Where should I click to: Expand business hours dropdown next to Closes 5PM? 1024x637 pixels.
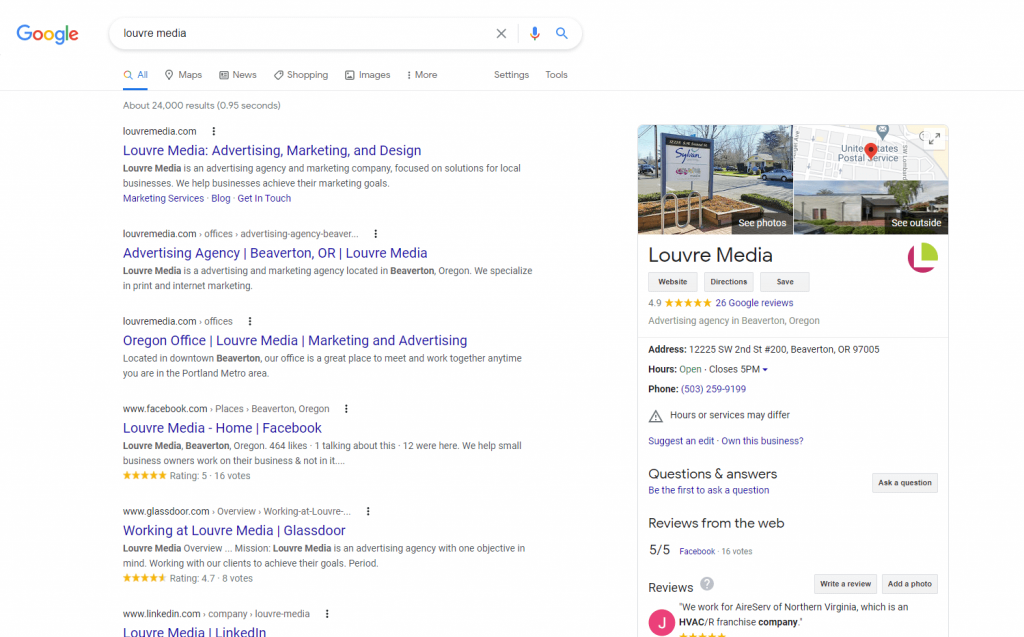pyautogui.click(x=765, y=370)
